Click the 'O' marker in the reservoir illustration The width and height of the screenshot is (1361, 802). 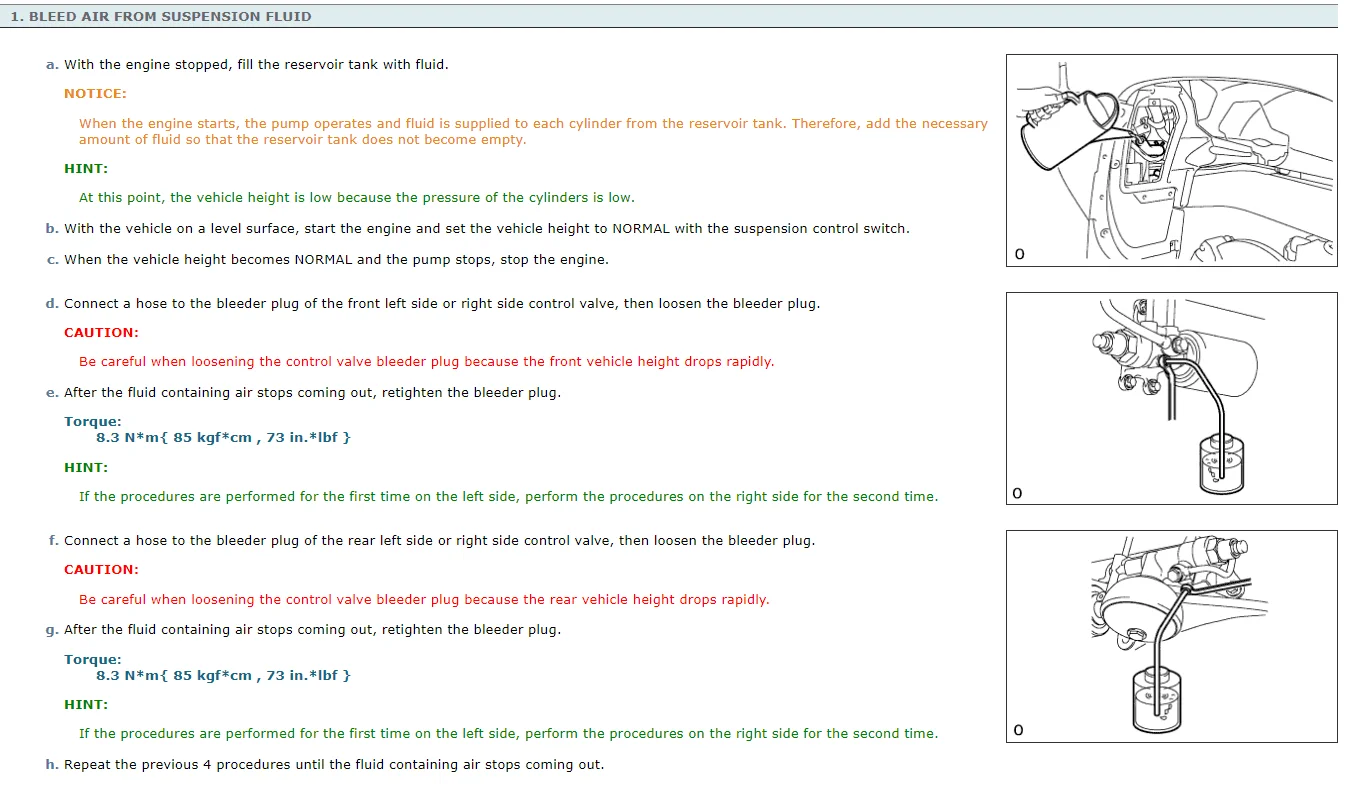(1019, 254)
